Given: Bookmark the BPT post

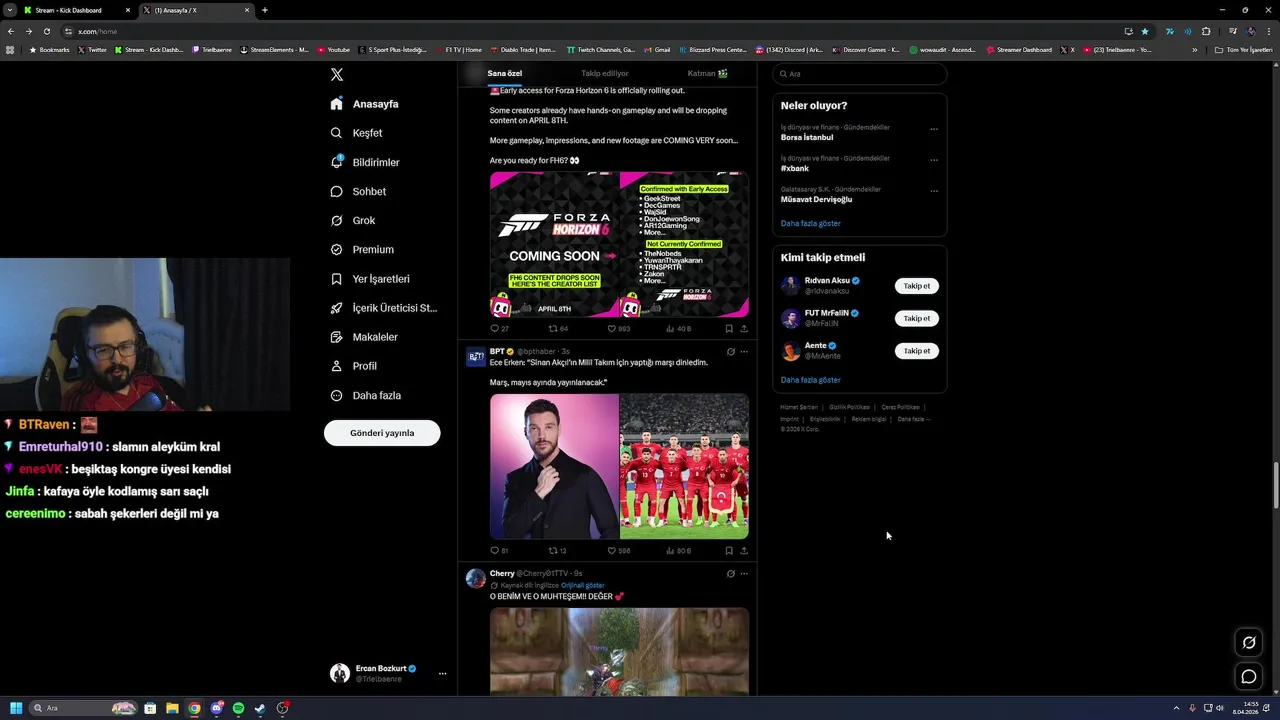Looking at the screenshot, I should click(x=729, y=550).
